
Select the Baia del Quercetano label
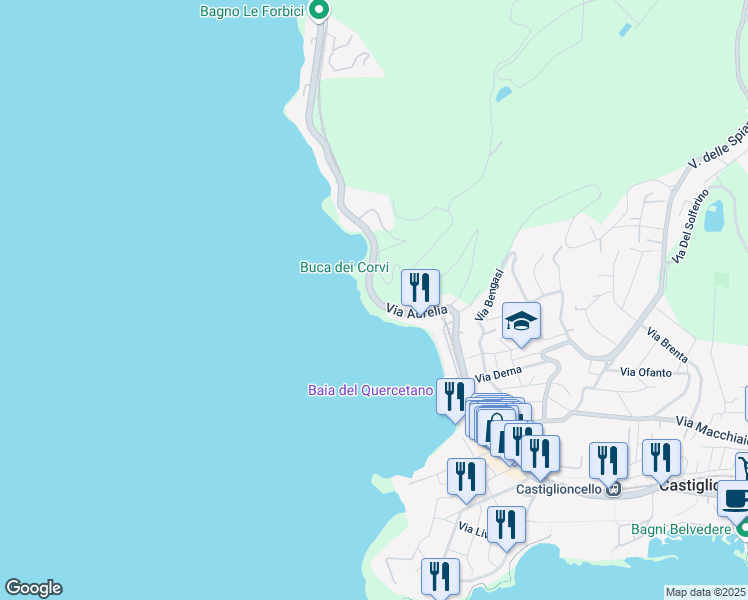point(371,390)
